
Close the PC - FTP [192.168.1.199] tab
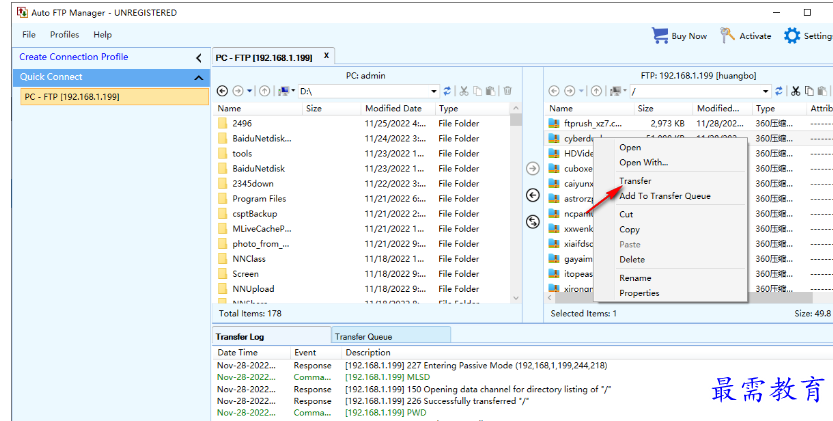[x=327, y=55]
